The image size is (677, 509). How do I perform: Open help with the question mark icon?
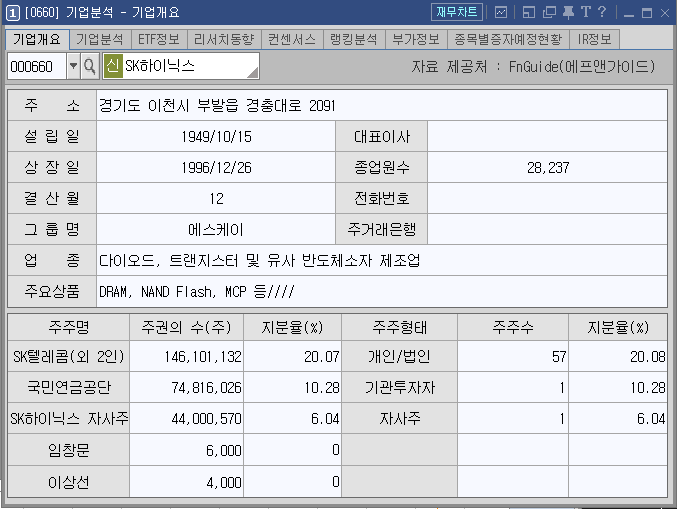602,12
